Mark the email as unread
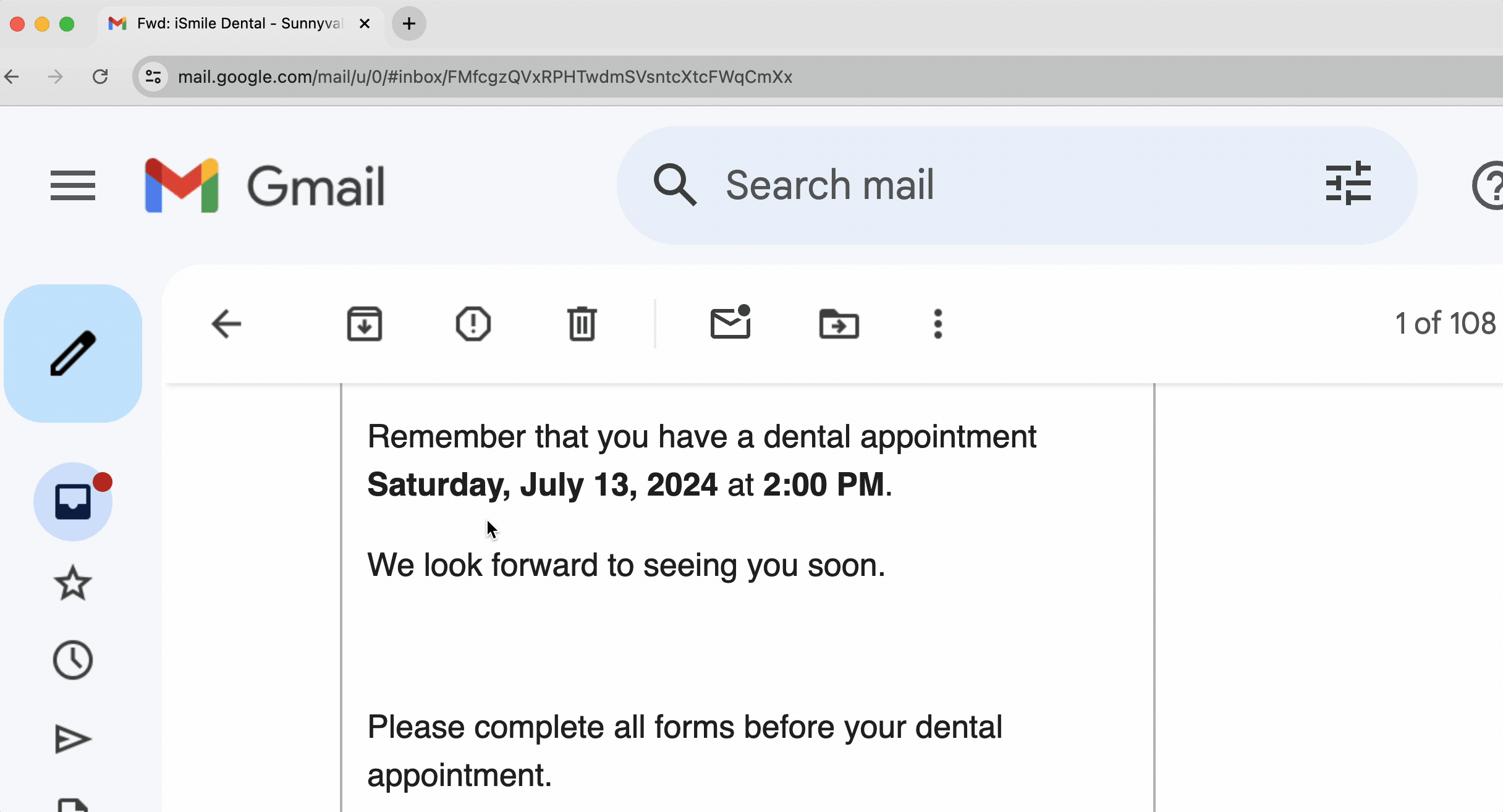Viewport: 1503px width, 812px height. coord(730,323)
